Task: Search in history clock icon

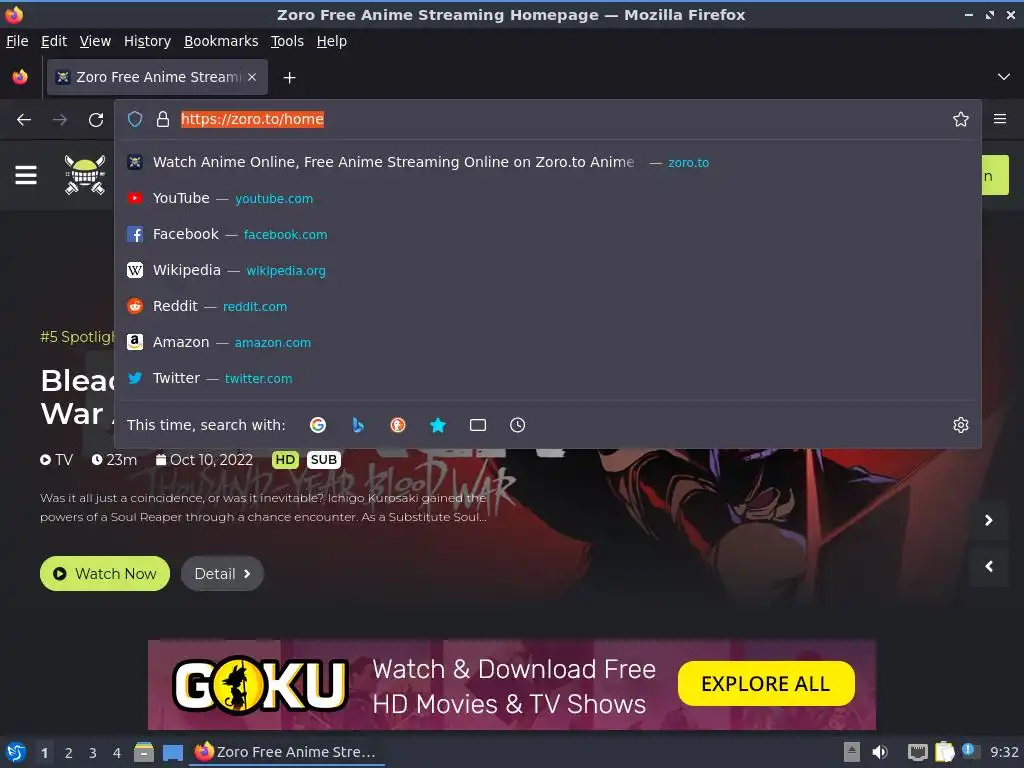Action: [x=517, y=425]
